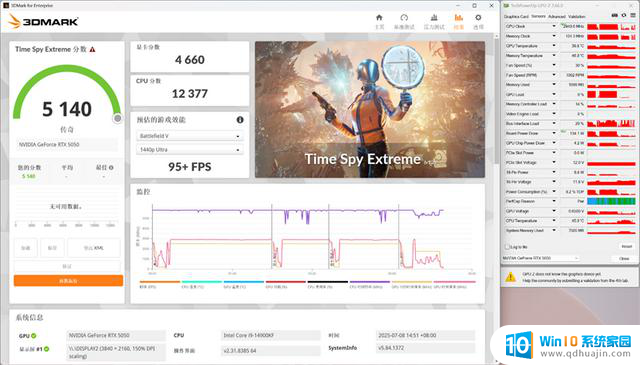The height and width of the screenshot is (365, 640).
Task: Open the Memory Clock sensor dropdown arrow
Action: coord(554,36)
